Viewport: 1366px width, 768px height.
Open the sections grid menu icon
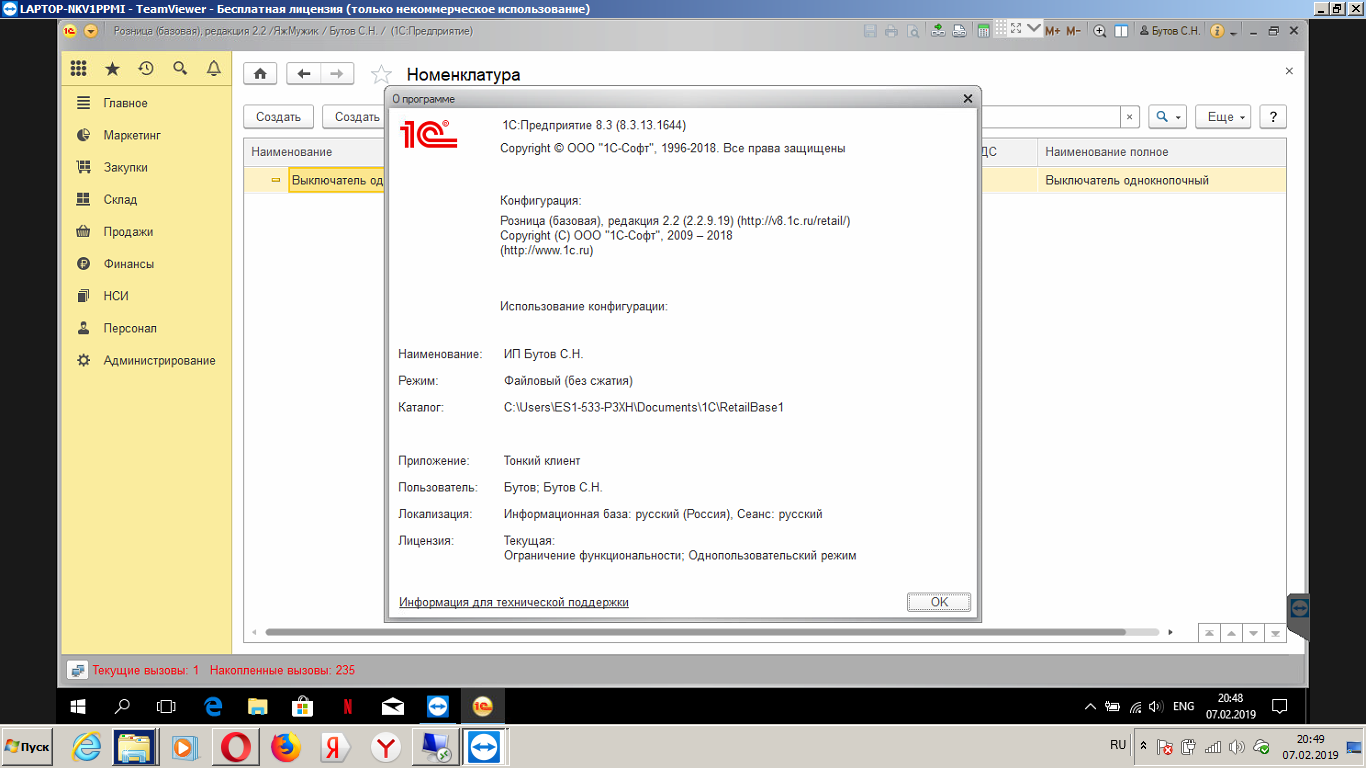79,68
